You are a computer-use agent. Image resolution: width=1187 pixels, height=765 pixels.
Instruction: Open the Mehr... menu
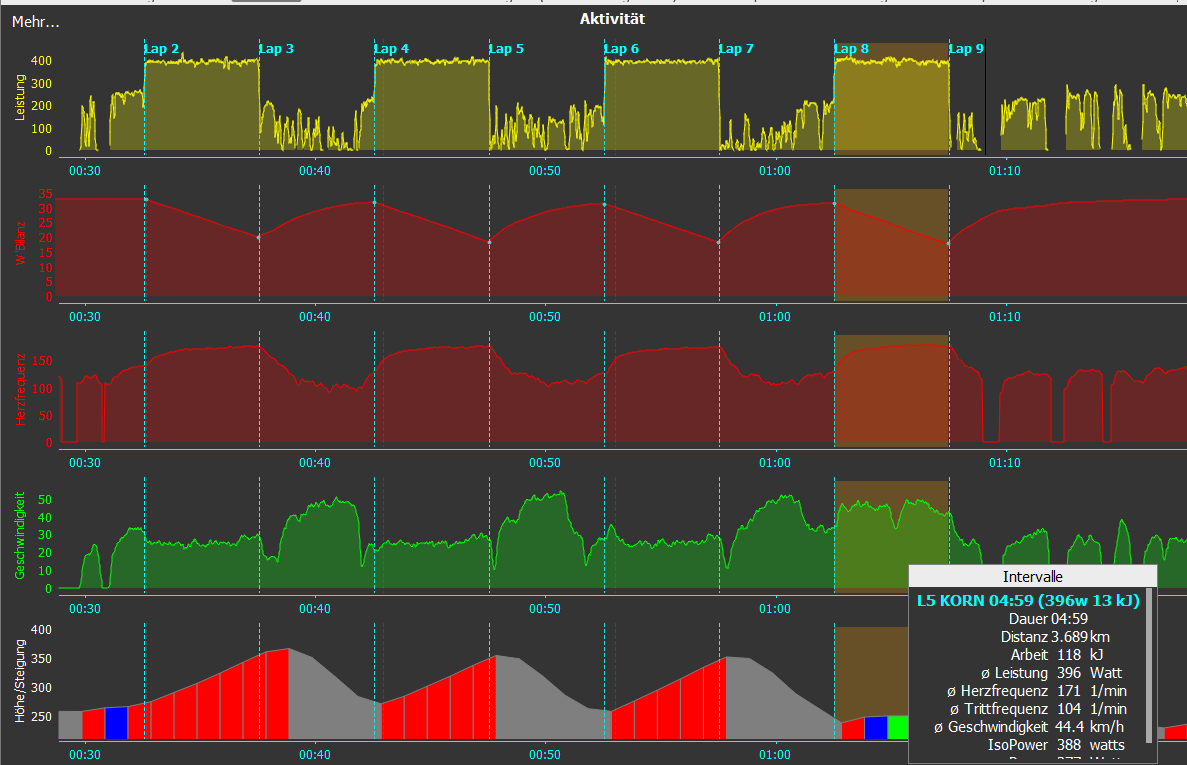click(x=36, y=21)
